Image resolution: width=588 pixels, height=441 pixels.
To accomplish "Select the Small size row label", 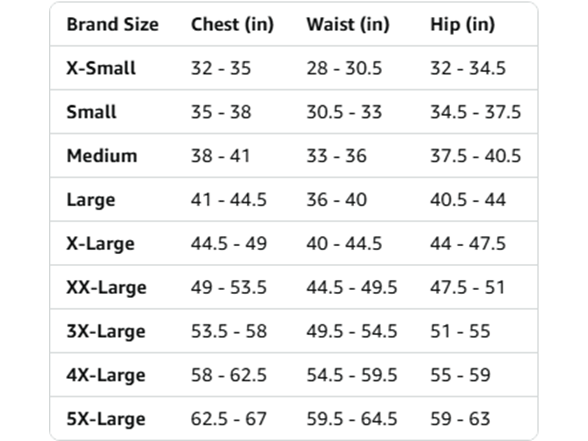I will pyautogui.click(x=91, y=112).
